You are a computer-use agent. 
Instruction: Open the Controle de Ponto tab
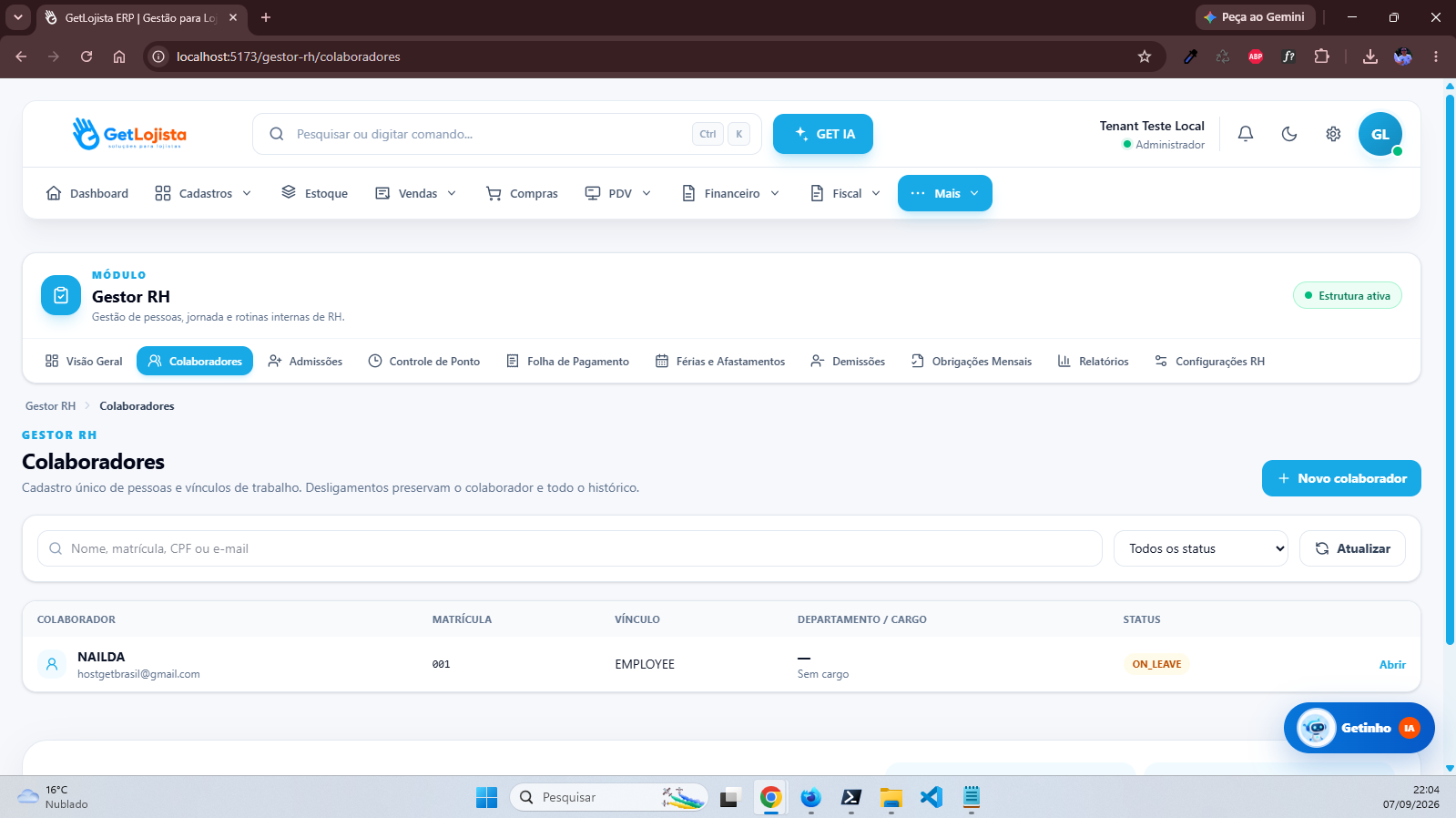424,361
